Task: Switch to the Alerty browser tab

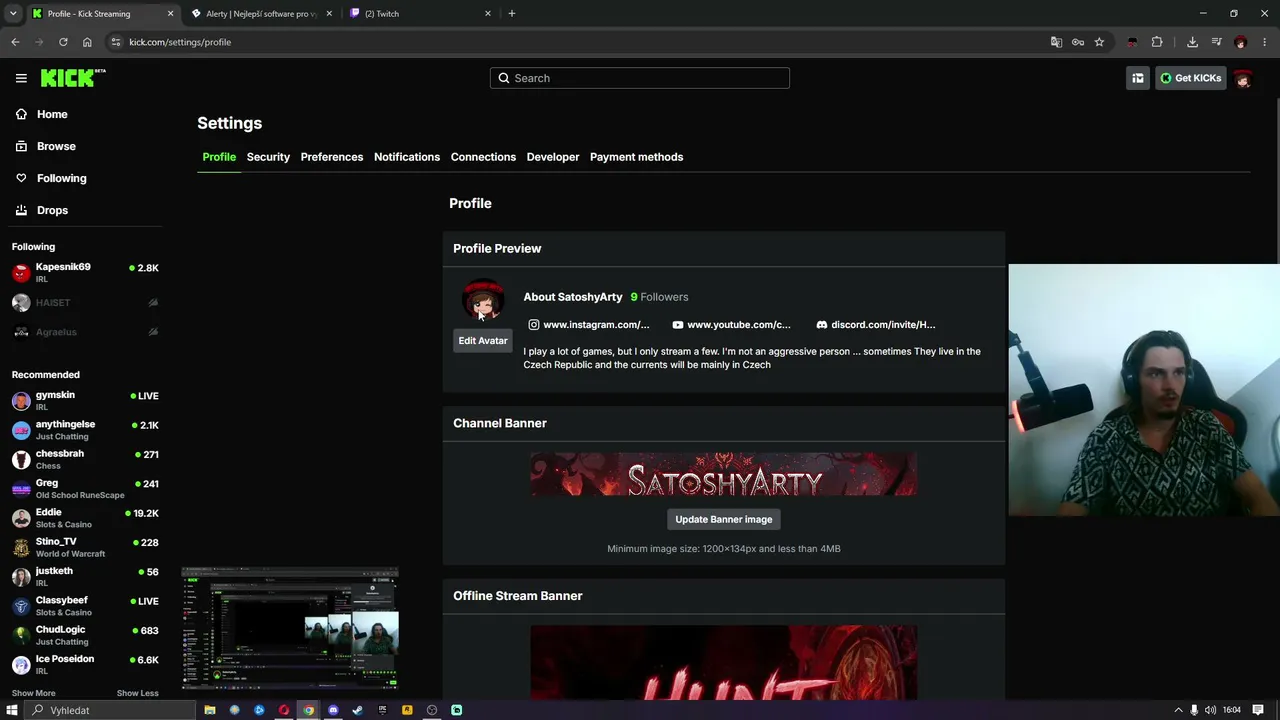Action: point(262,13)
